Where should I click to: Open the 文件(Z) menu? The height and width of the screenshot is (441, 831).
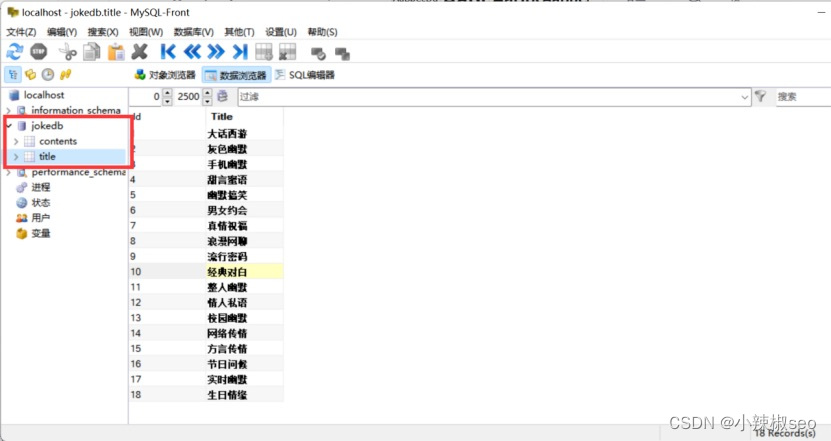pyautogui.click(x=21, y=32)
